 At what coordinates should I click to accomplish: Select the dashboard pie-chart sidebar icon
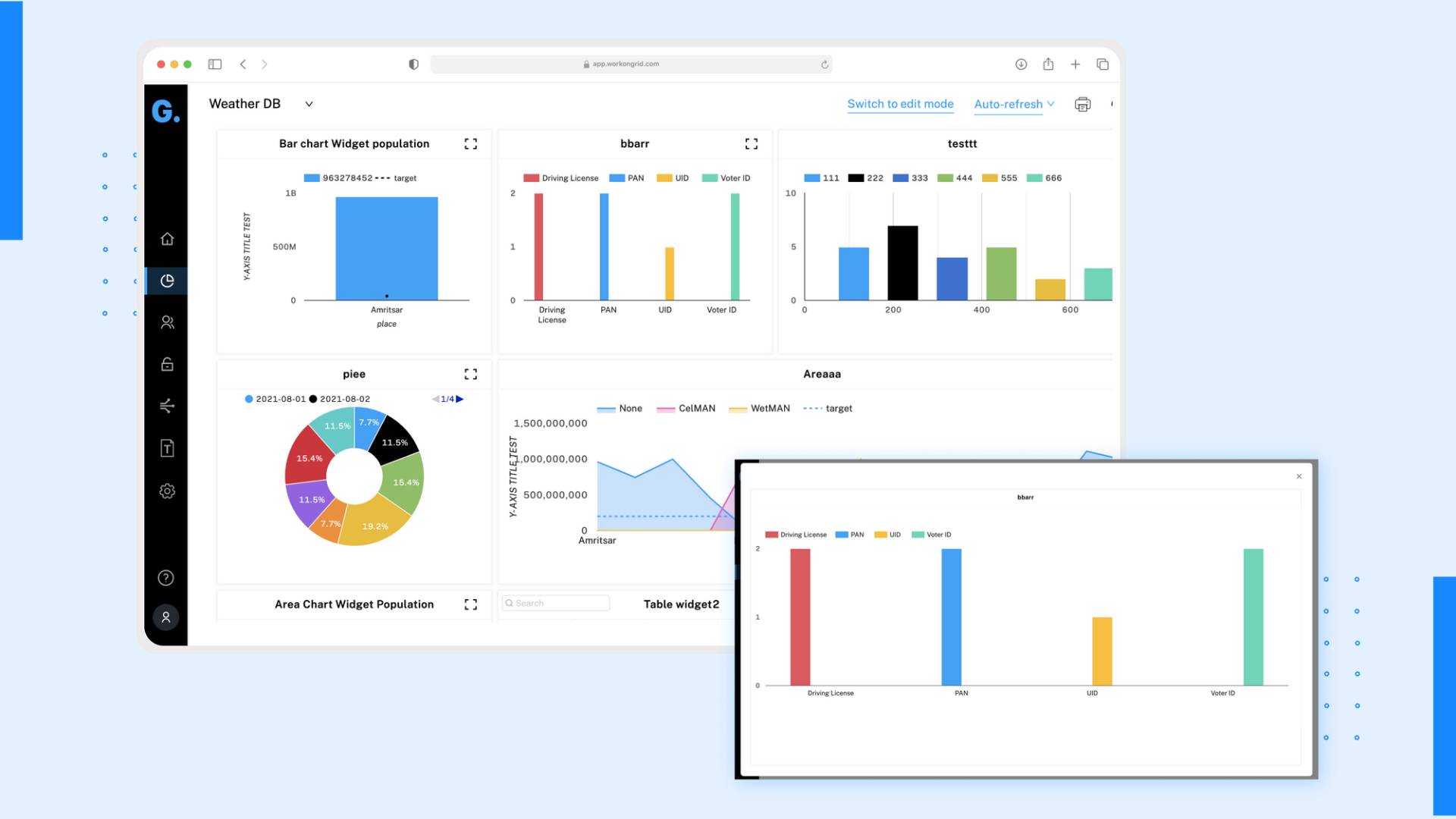[x=167, y=281]
